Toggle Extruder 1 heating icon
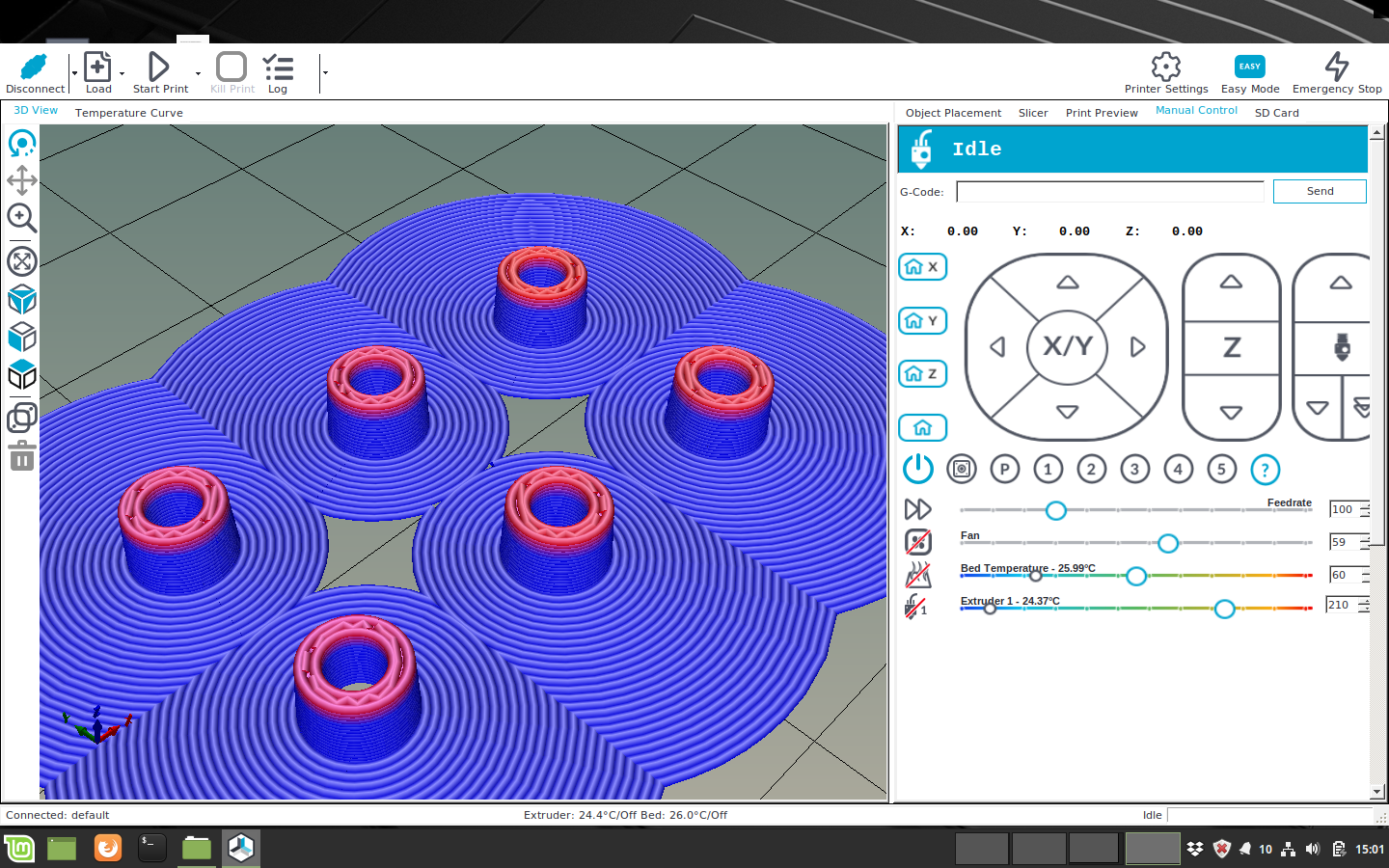The height and width of the screenshot is (868, 1389). 915,607
